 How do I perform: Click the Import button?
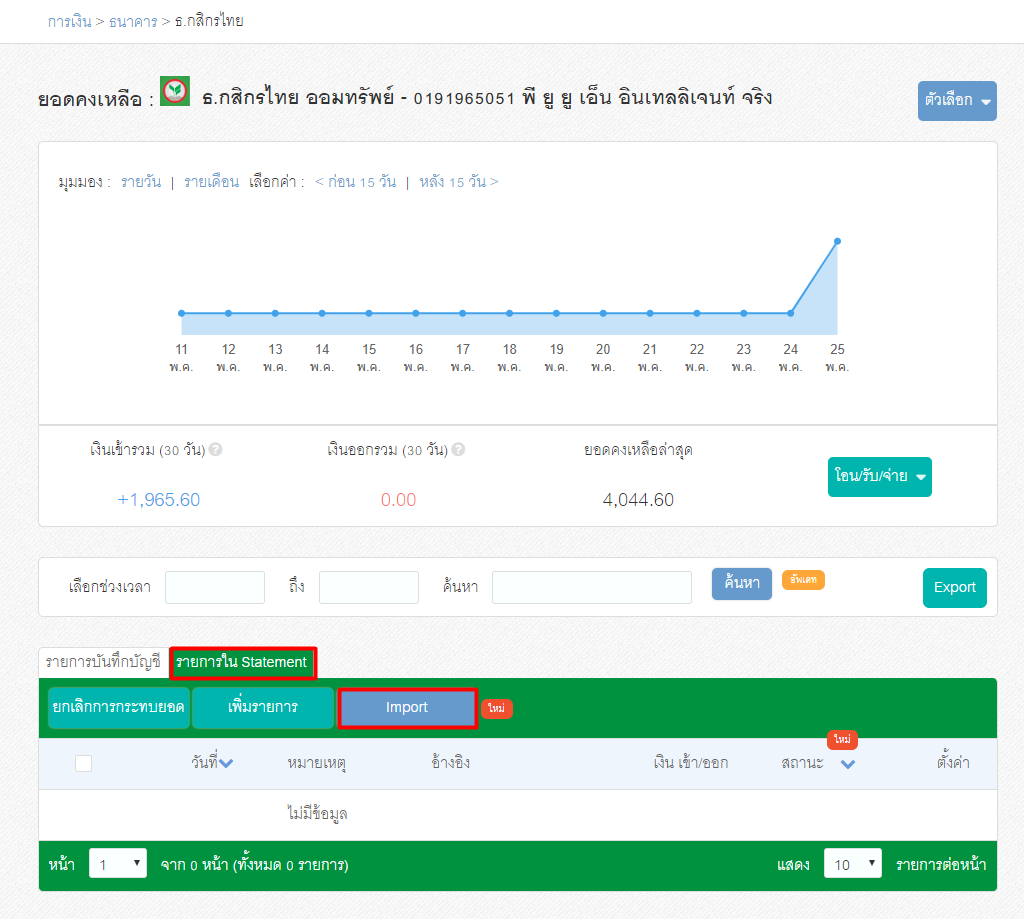(408, 707)
